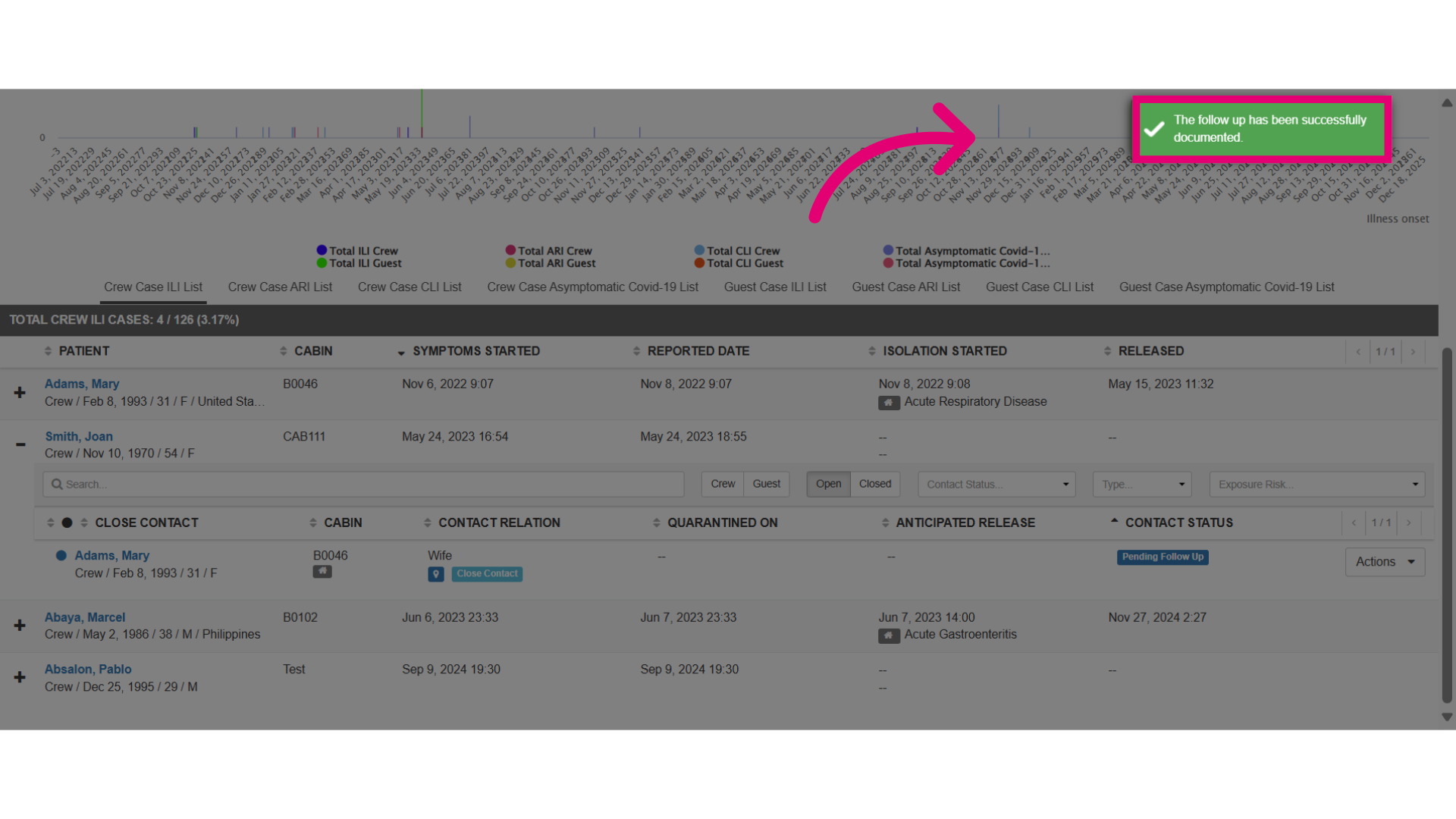Sort by Reported Date column

pos(691,352)
